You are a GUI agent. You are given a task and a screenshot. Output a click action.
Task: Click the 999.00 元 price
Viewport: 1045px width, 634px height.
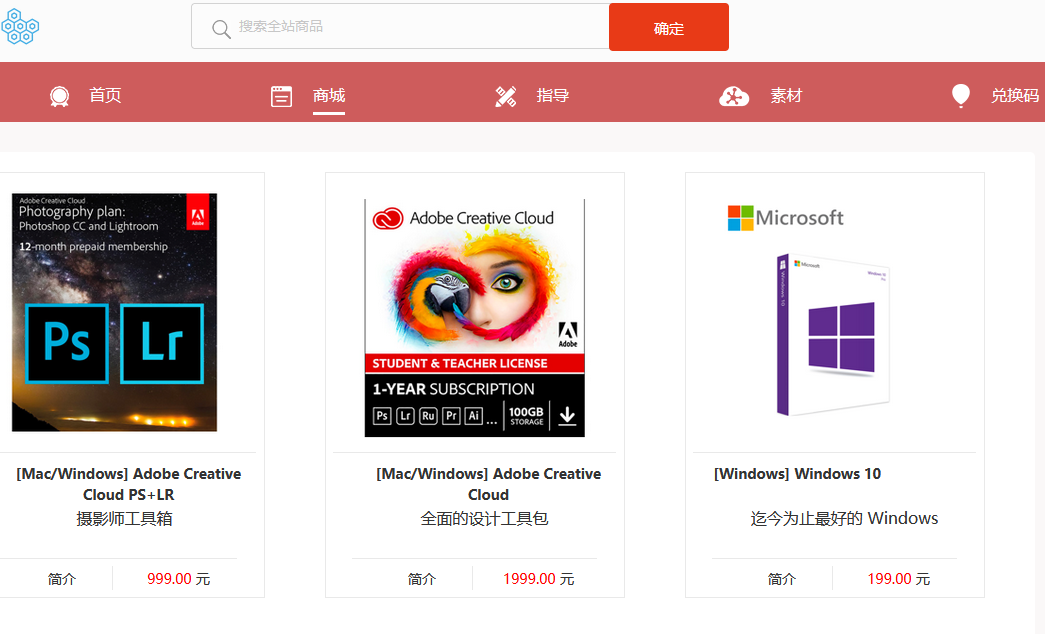[179, 579]
